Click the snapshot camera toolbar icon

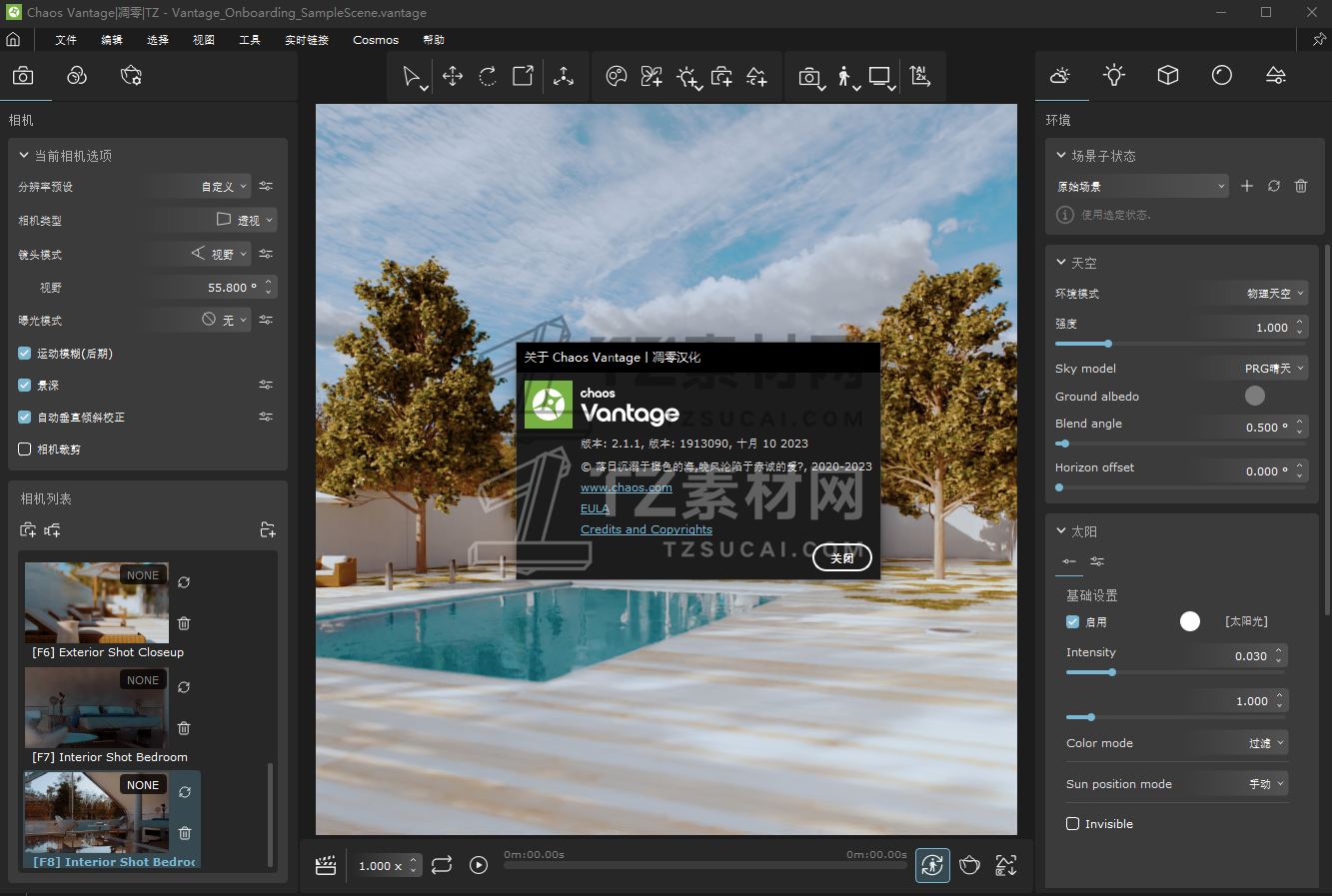pos(809,77)
